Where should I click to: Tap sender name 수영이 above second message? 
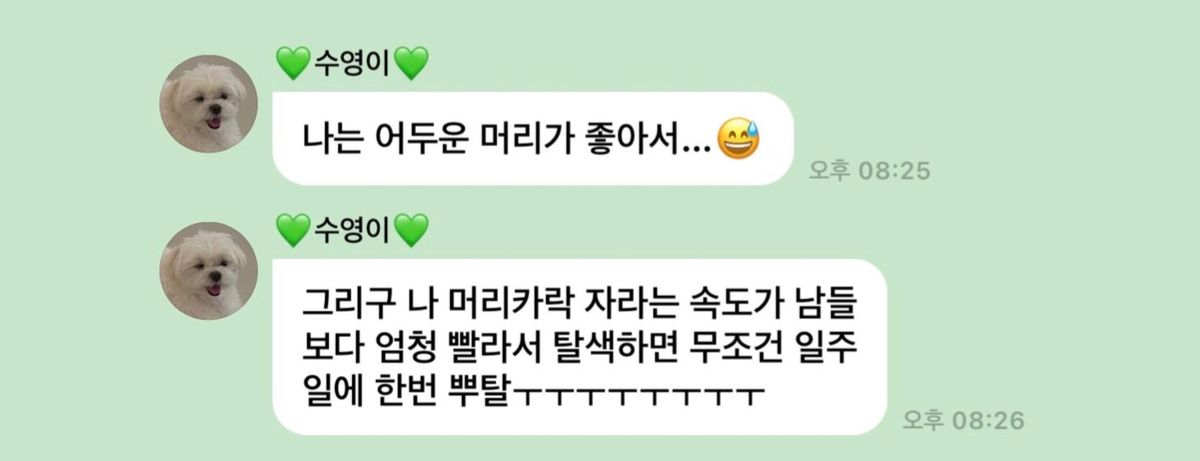[352, 232]
